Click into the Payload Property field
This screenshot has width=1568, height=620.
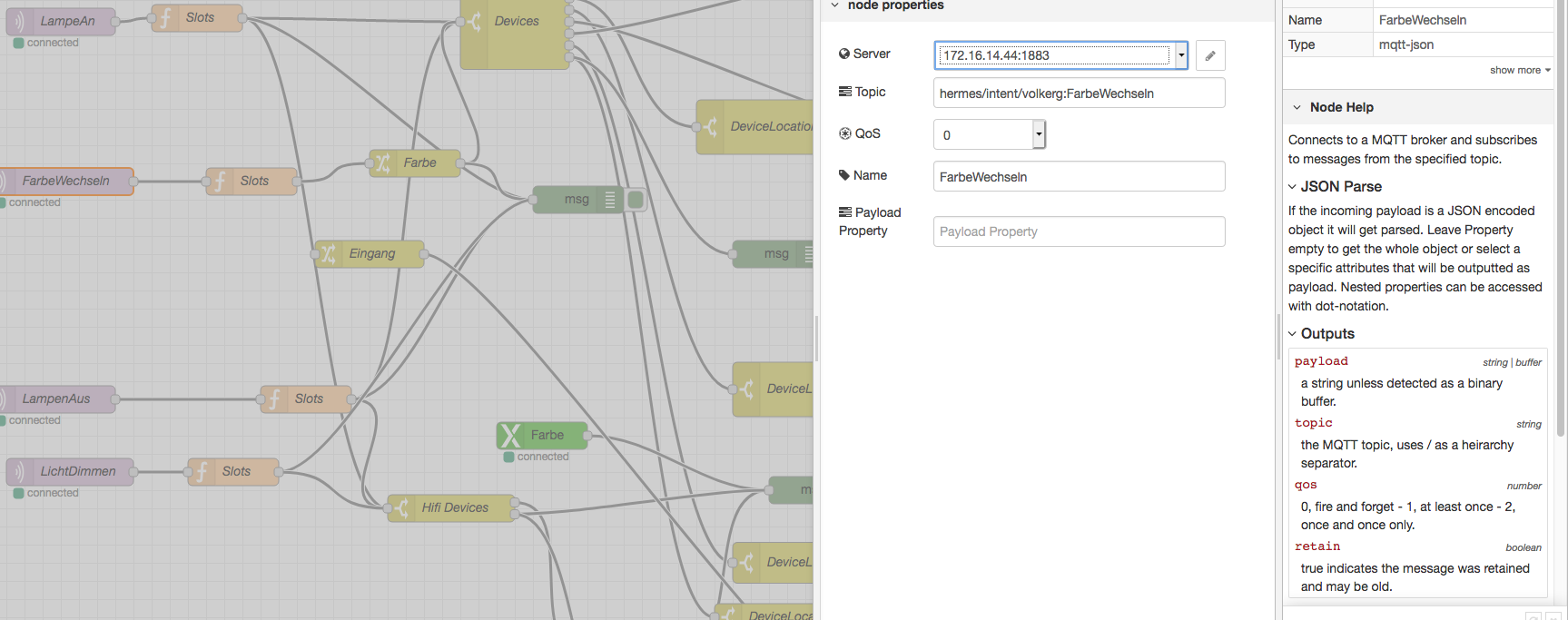[x=1079, y=231]
